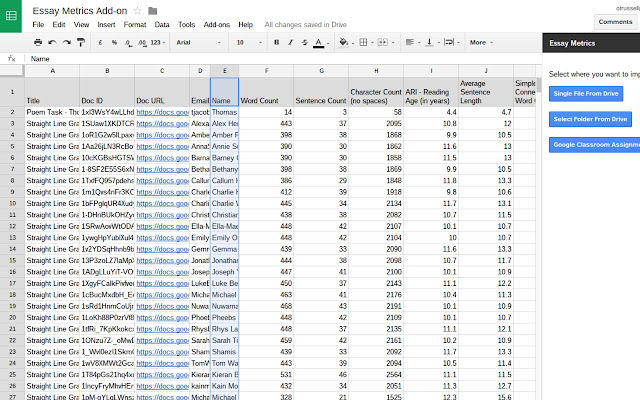Open the Help menu
This screenshot has width=640, height=400.
click(245, 24)
